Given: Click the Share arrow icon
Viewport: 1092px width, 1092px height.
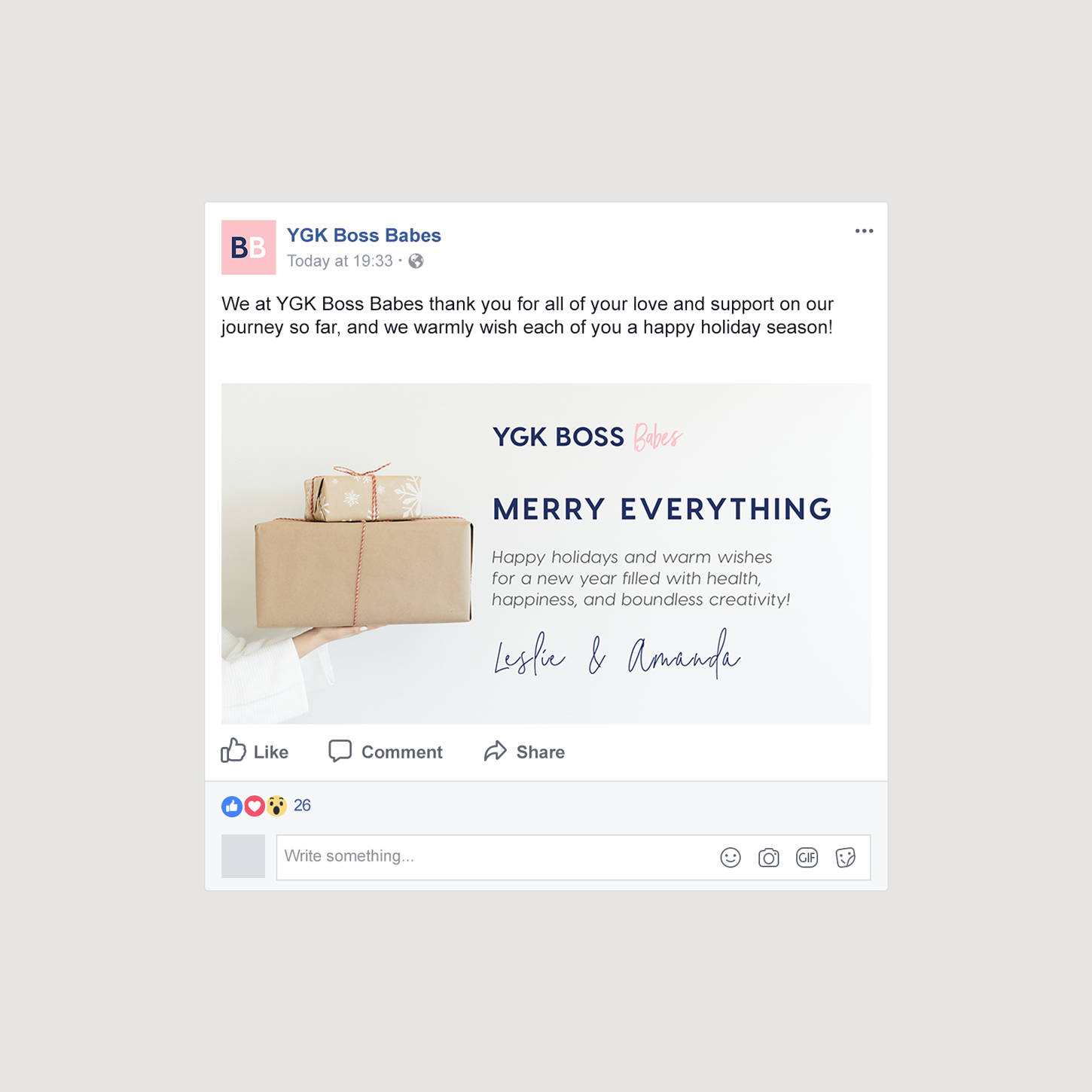Looking at the screenshot, I should [496, 751].
